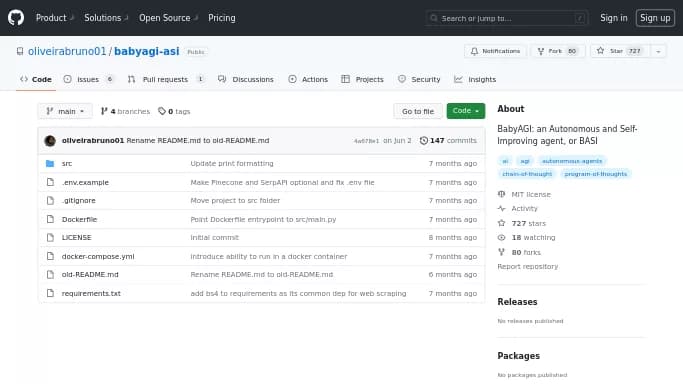Click the Notifications bell button
Image resolution: width=683 pixels, height=384 pixels.
495,51
